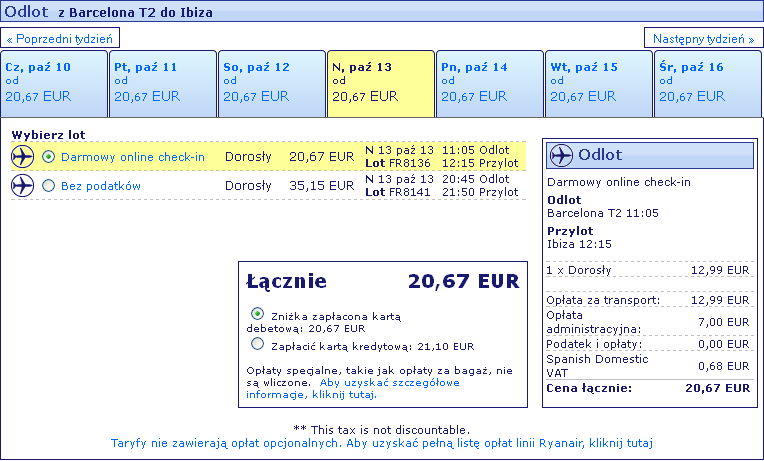Click flight number FR8141

click(x=410, y=192)
